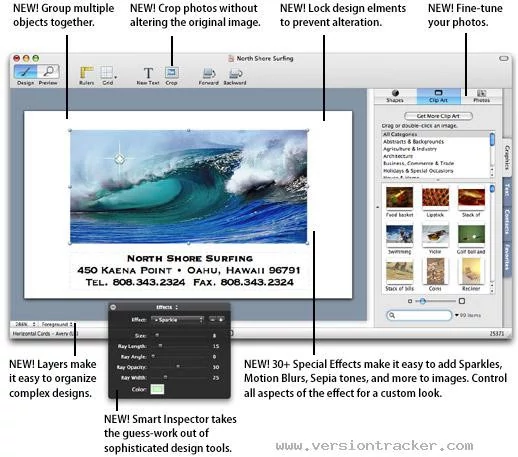Viewport: 518px width, 457px height.
Task: Select the 450 Kaena Point address line
Action: coord(189,270)
